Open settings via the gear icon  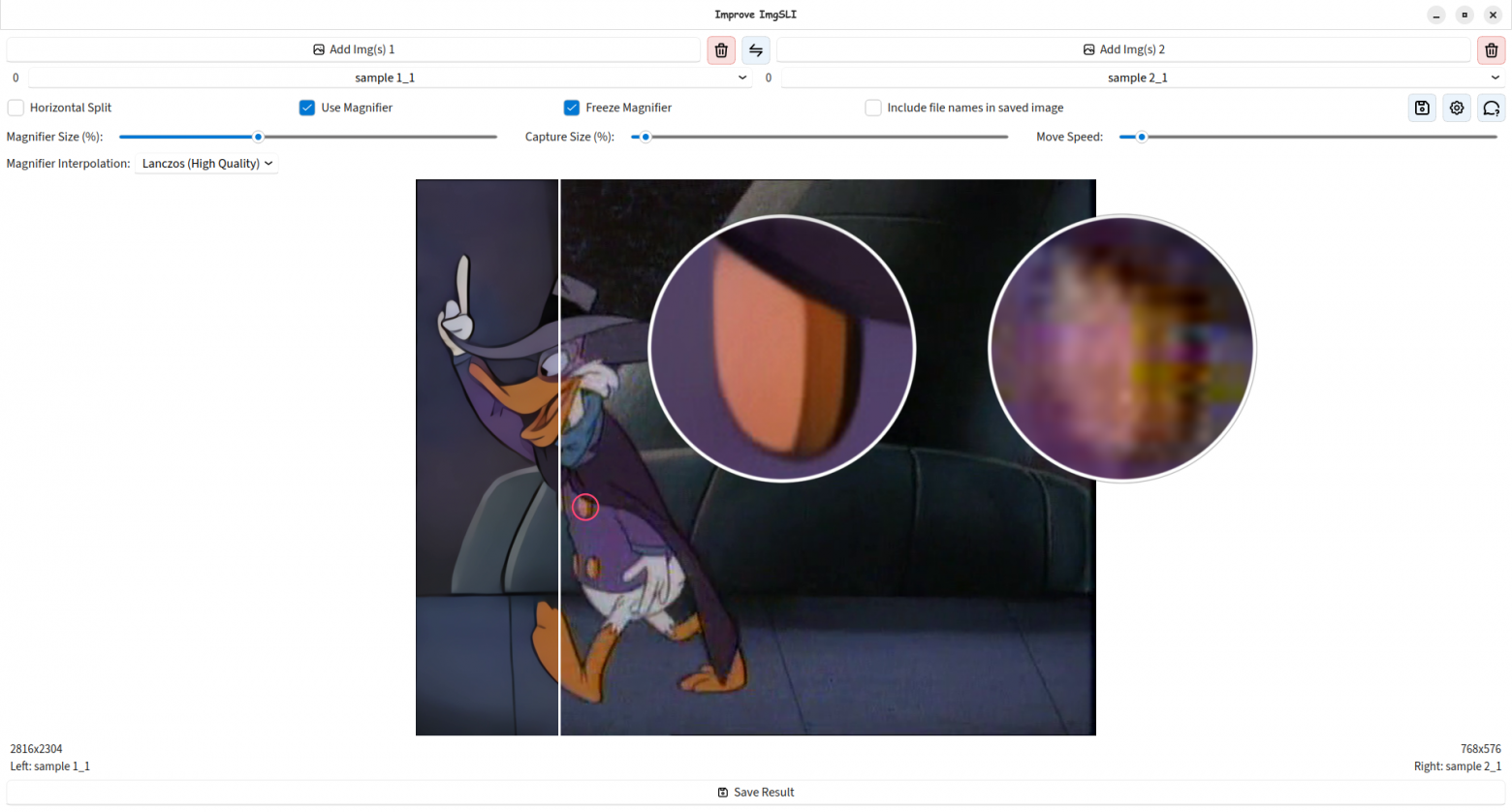tap(1457, 108)
